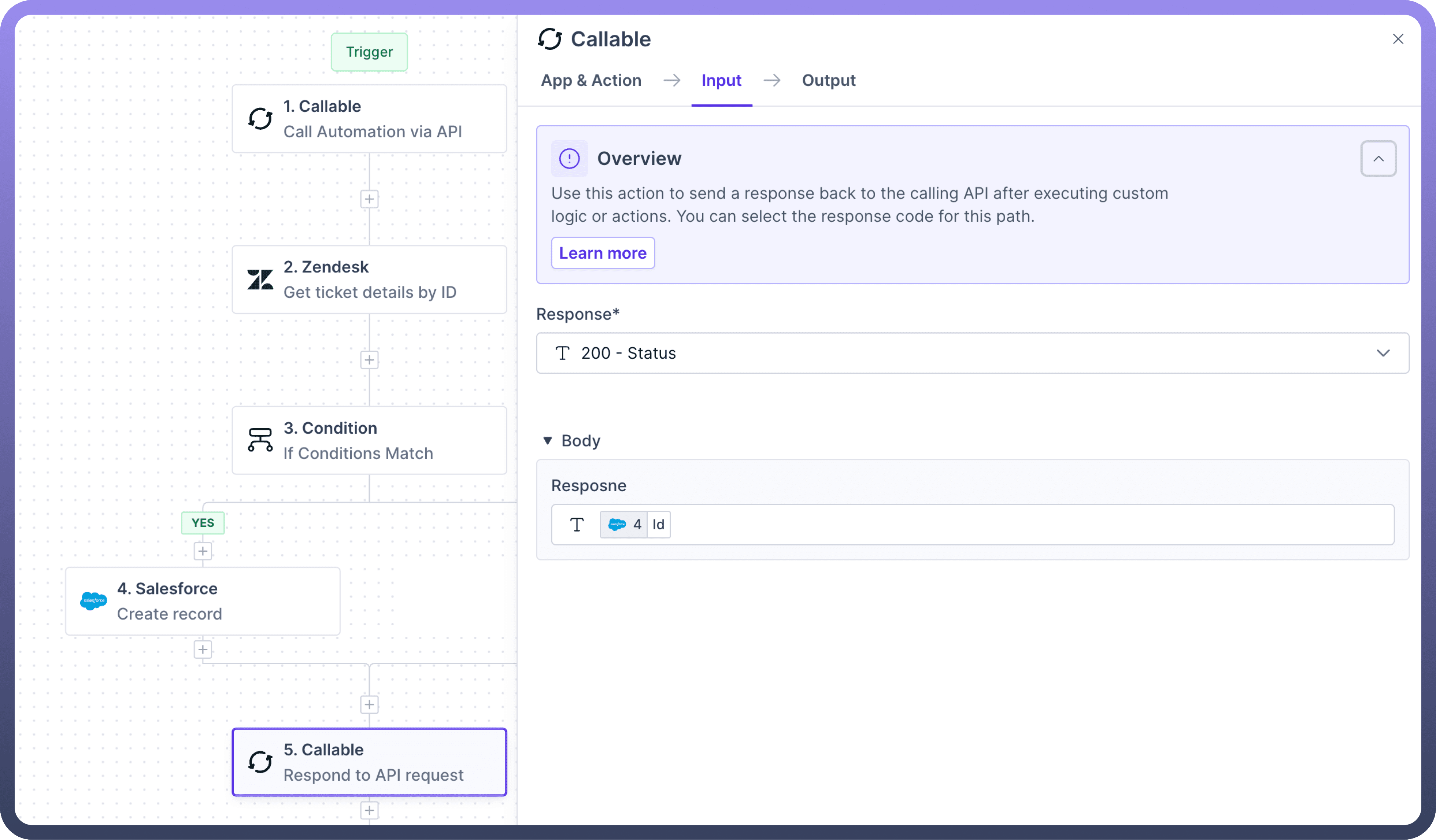Select the Salesforce 4 Id data pill
The width and height of the screenshot is (1436, 840).
click(x=635, y=524)
